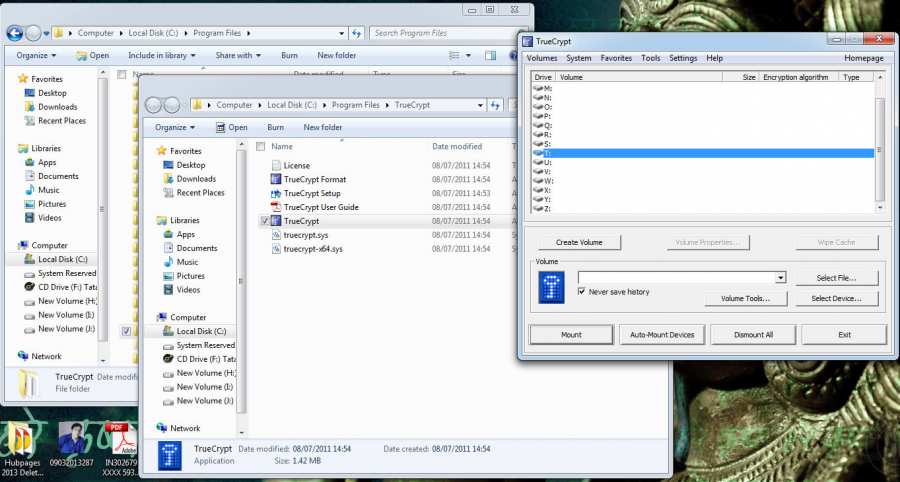This screenshot has width=900, height=482.
Task: Click the truecrypt.sys file icon
Action: pyautogui.click(x=276, y=235)
